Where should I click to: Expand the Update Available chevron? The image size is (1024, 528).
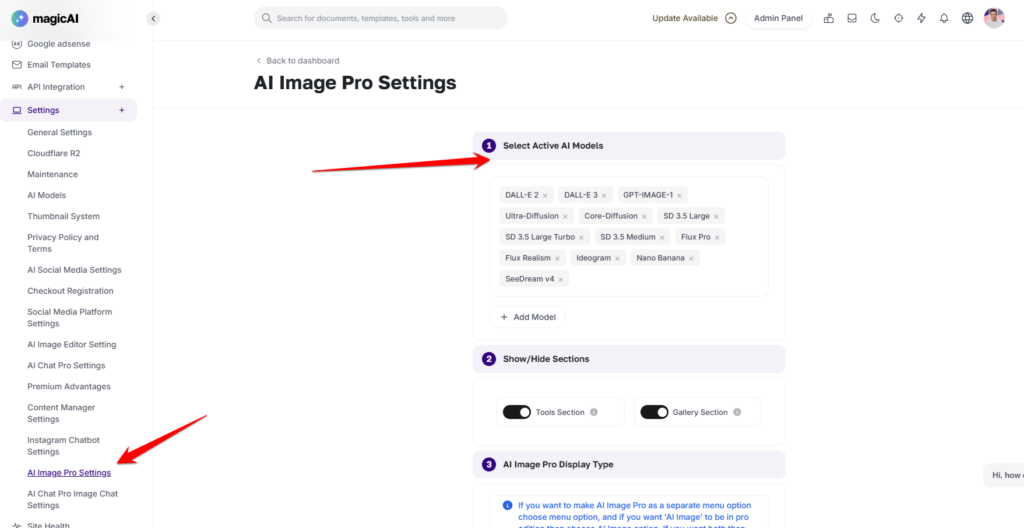(x=731, y=18)
